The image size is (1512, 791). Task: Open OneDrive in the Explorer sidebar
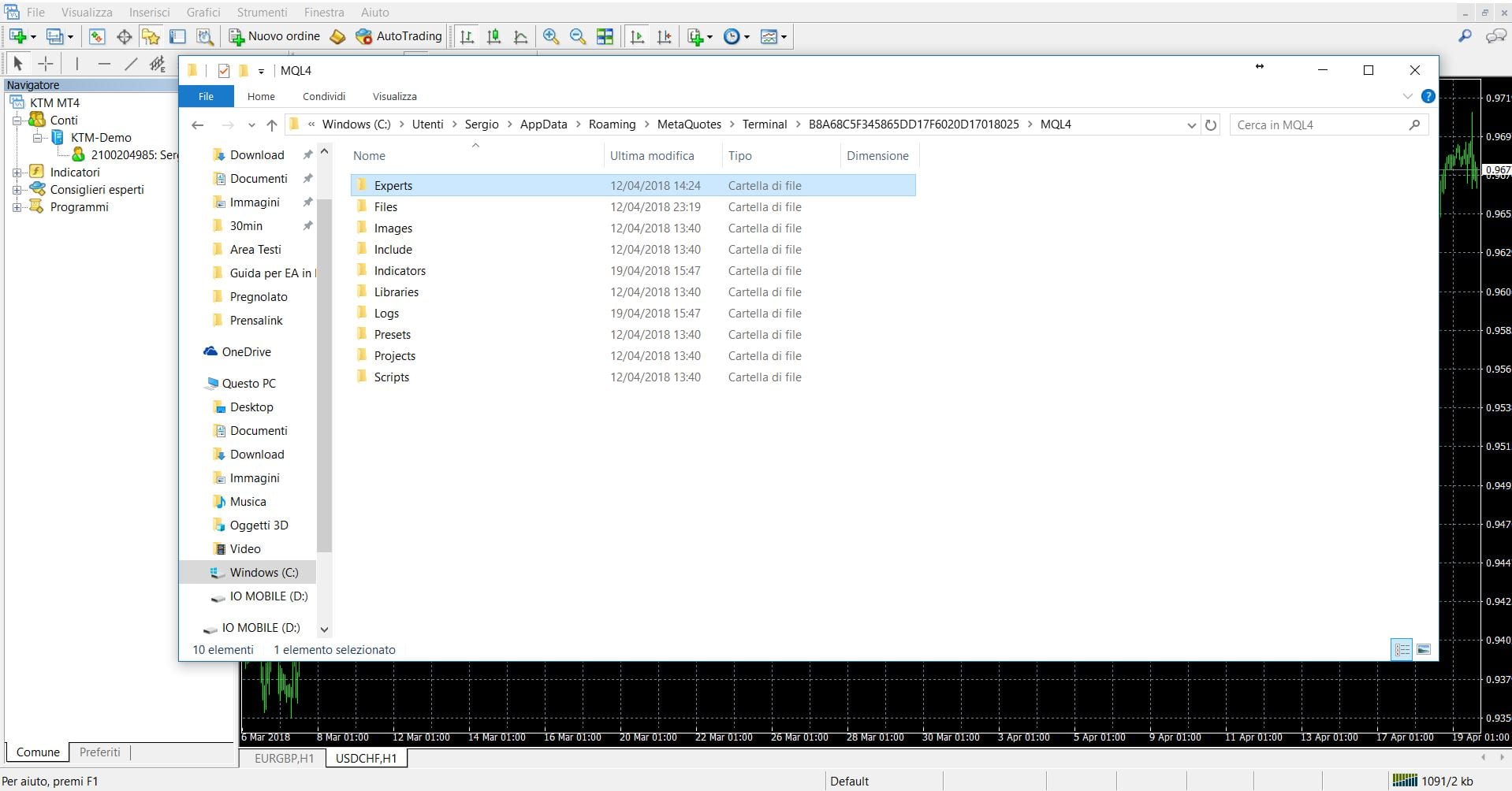pos(246,352)
